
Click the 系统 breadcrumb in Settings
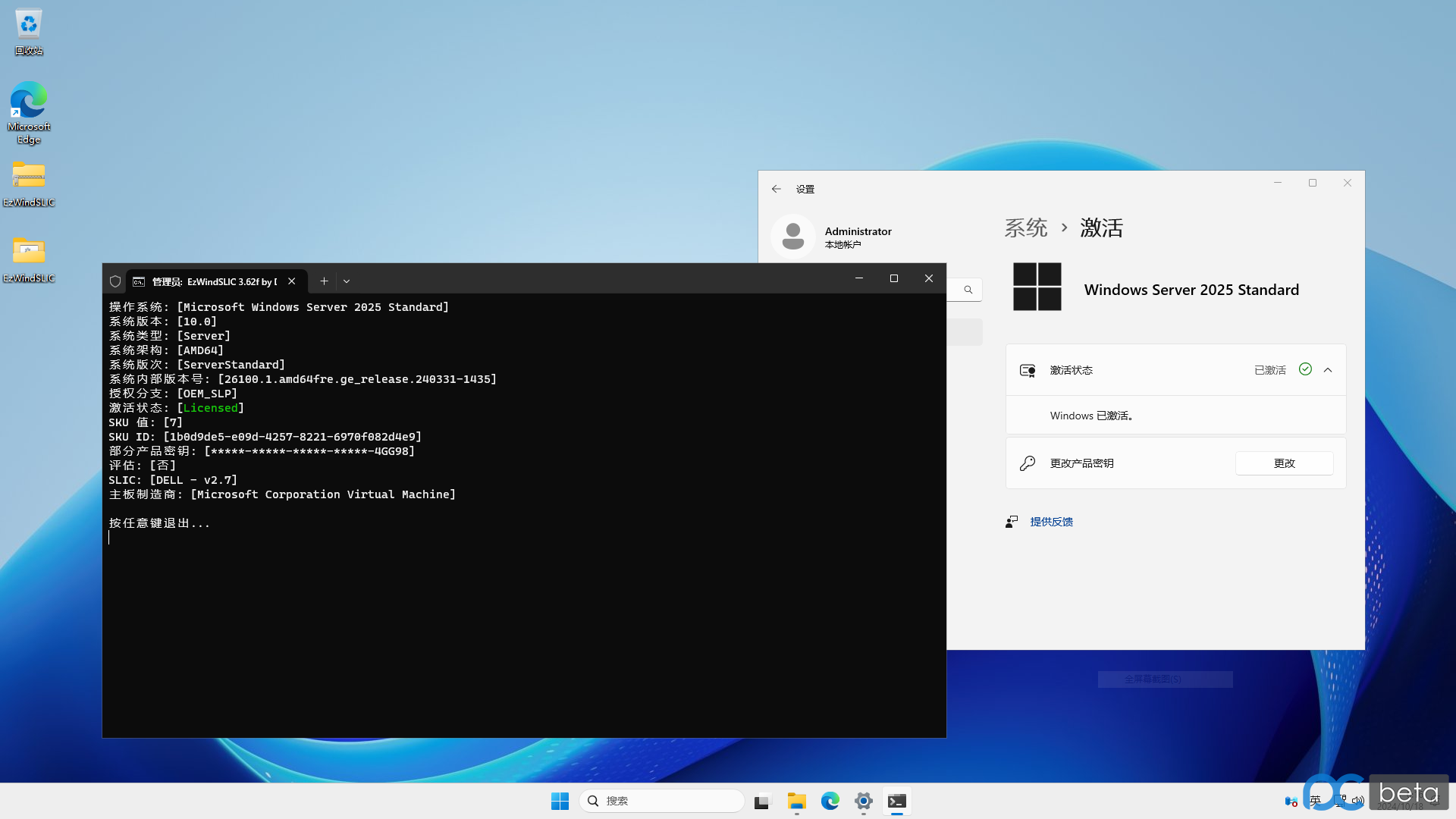(x=1026, y=227)
